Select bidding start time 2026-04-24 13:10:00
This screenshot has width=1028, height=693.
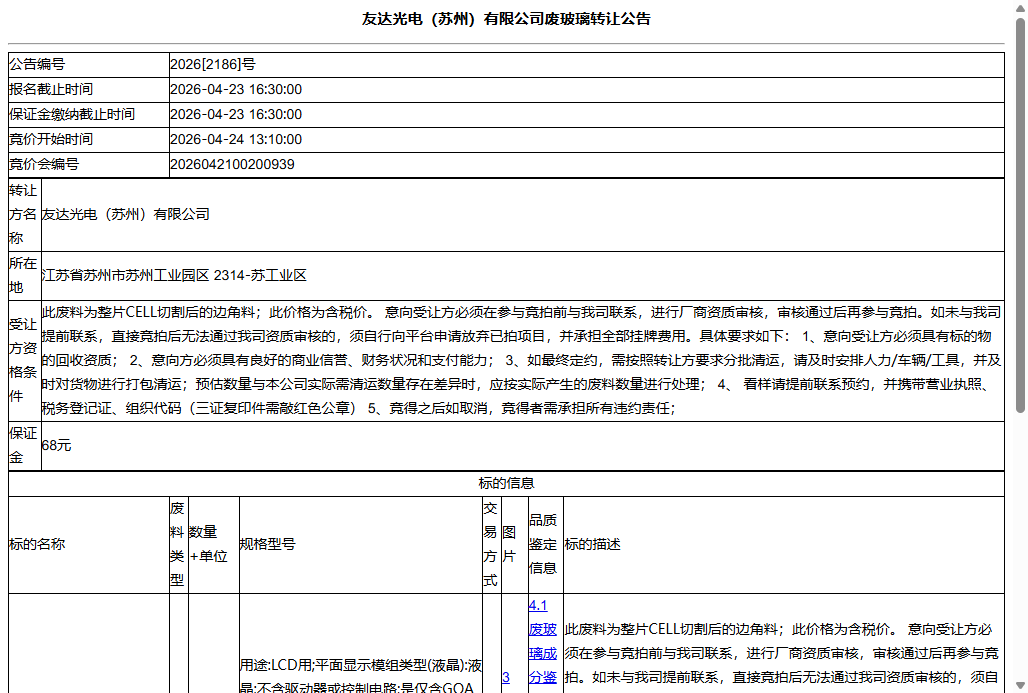[x=236, y=139]
